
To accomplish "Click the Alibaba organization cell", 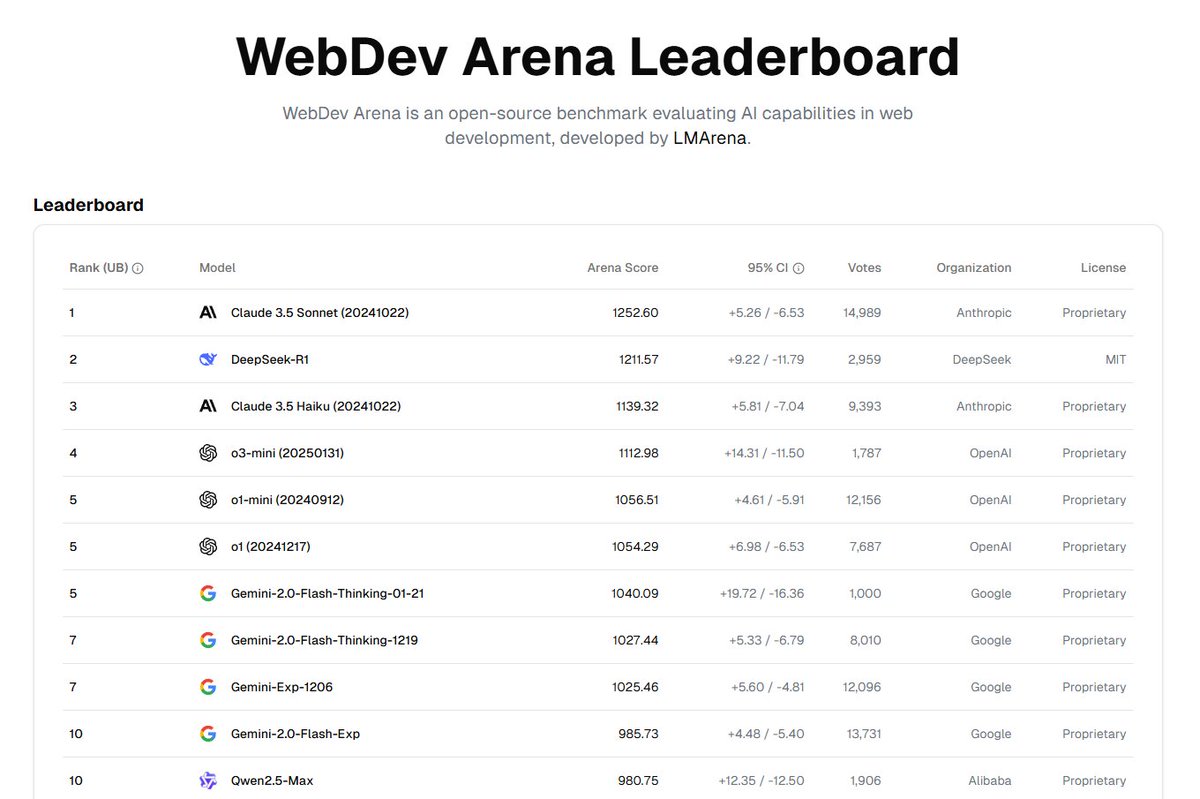I will coord(989,781).
